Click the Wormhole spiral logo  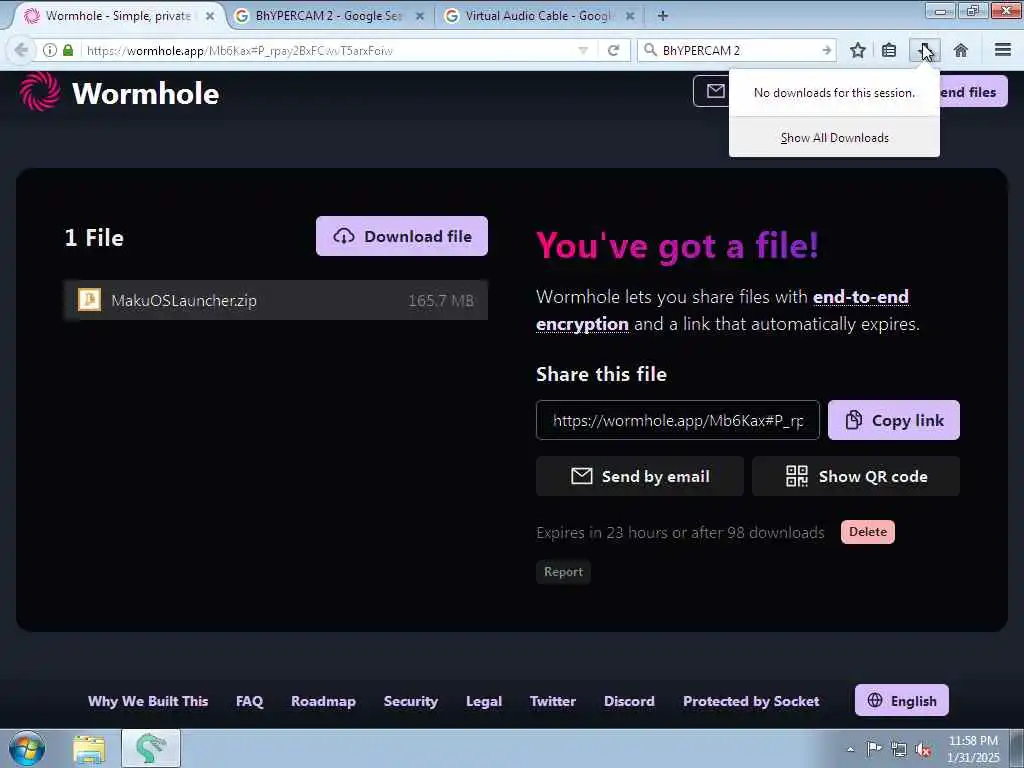[x=40, y=91]
